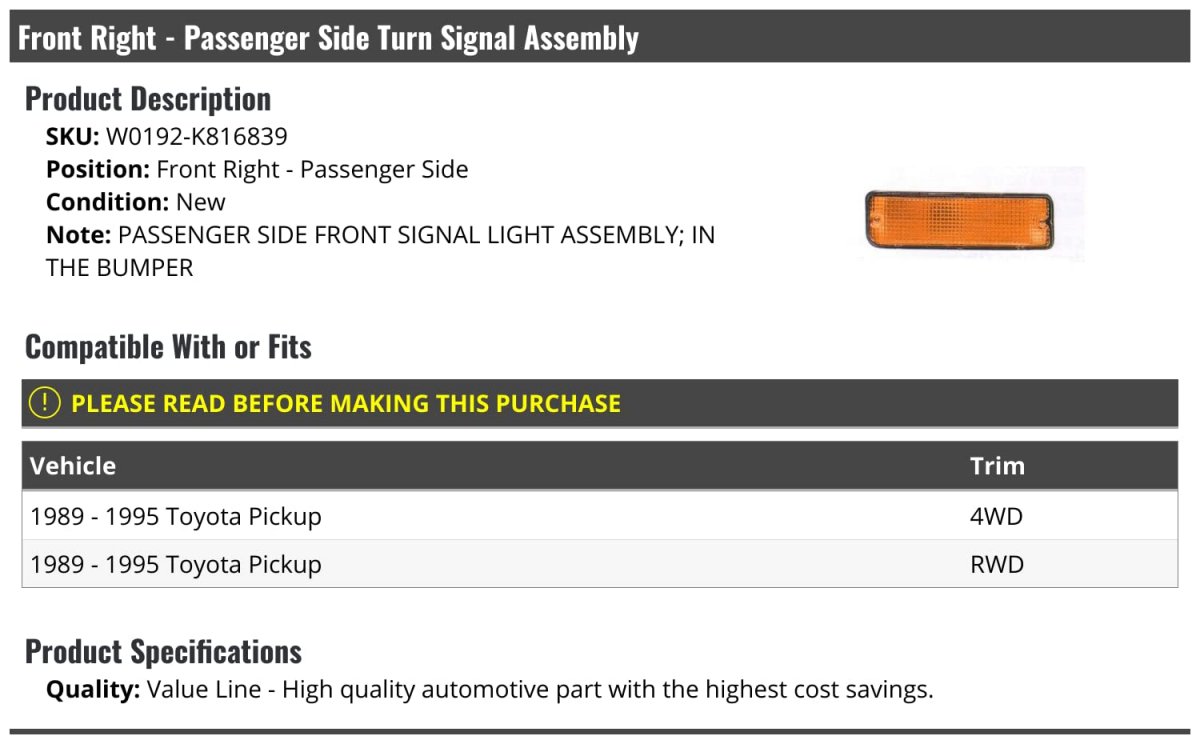Select the 1989 - 1995 Toyota Pickup 4WD row
1200x744 pixels.
pos(600,517)
